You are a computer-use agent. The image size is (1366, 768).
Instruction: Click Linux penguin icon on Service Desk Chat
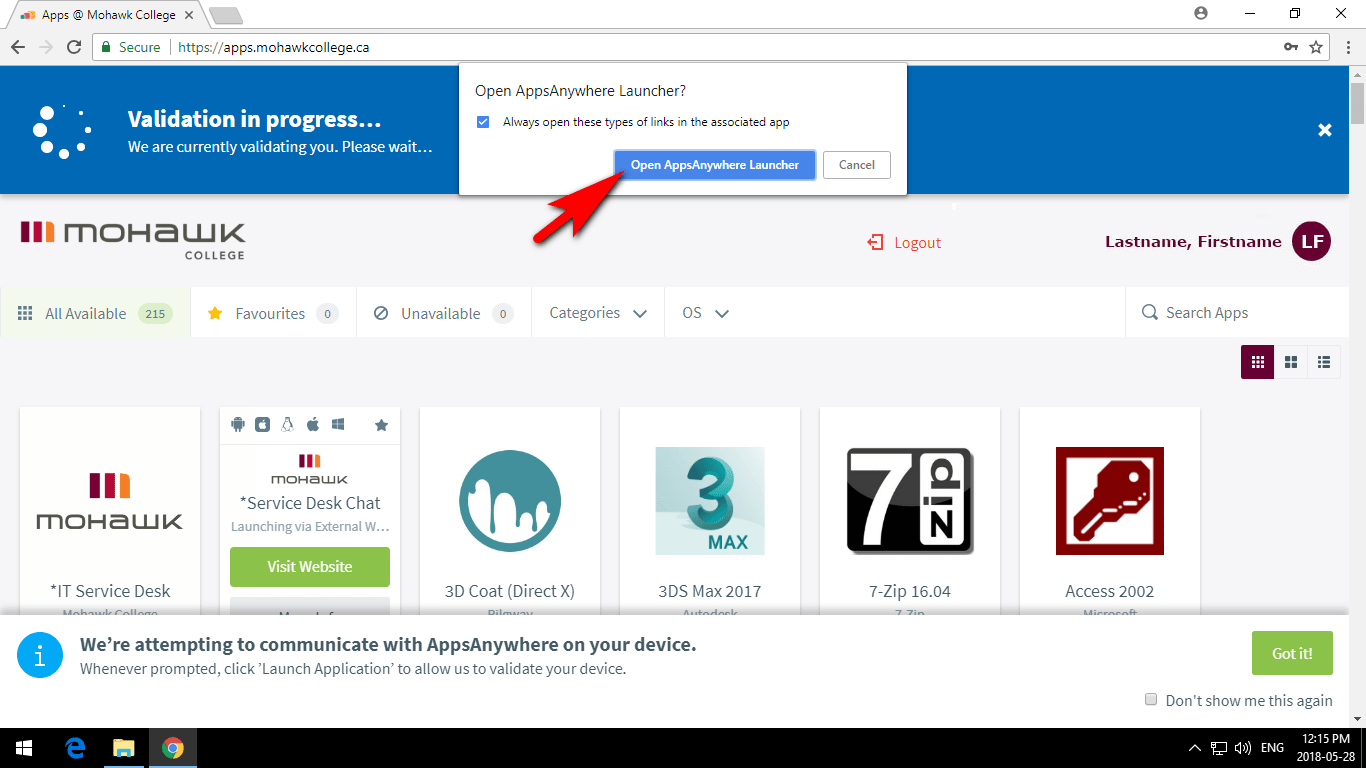click(288, 424)
